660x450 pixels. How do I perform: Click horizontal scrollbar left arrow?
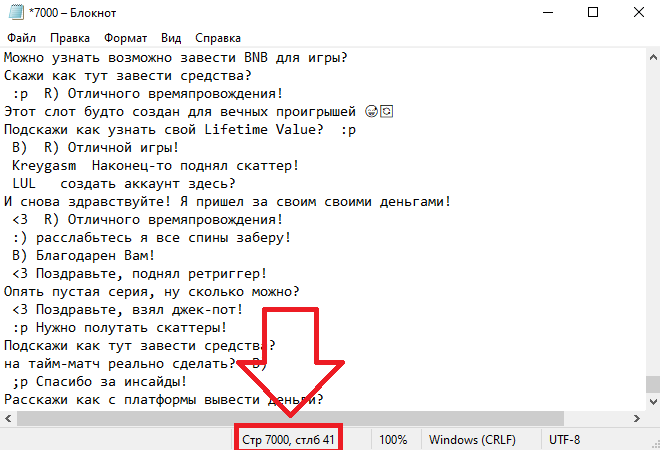click(8, 418)
